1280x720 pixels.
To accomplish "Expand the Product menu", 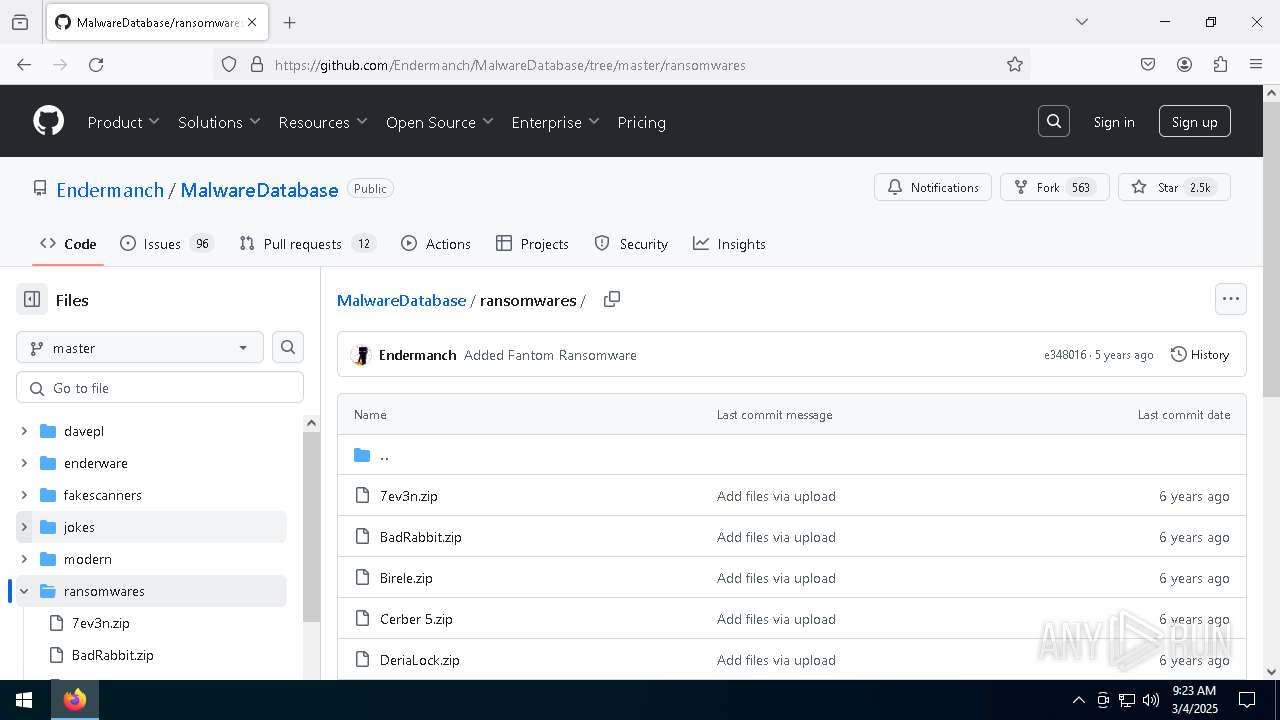I will coord(123,122).
